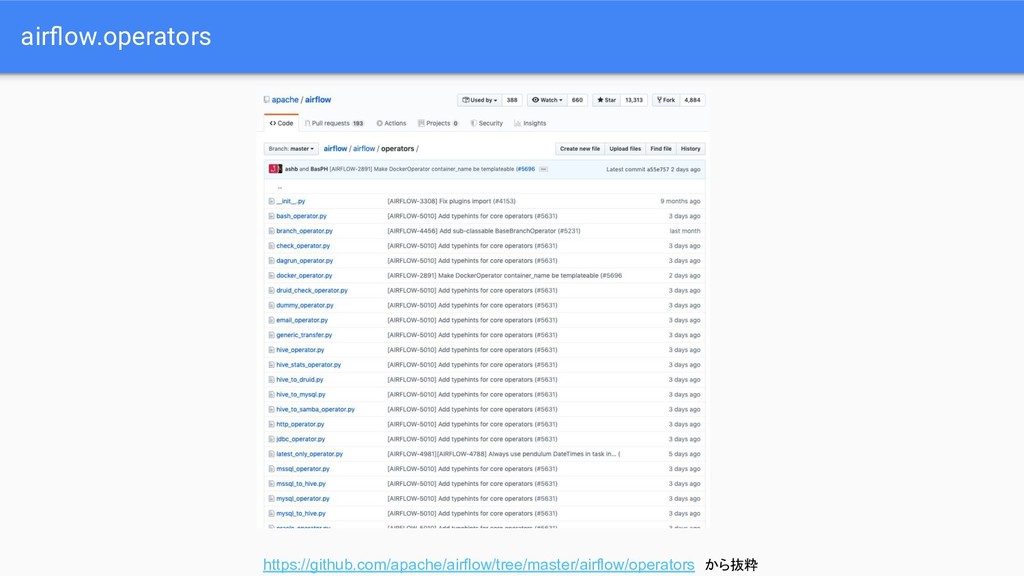Click the second airflow breadcrumb link
The width and height of the screenshot is (1024, 576).
(x=364, y=149)
